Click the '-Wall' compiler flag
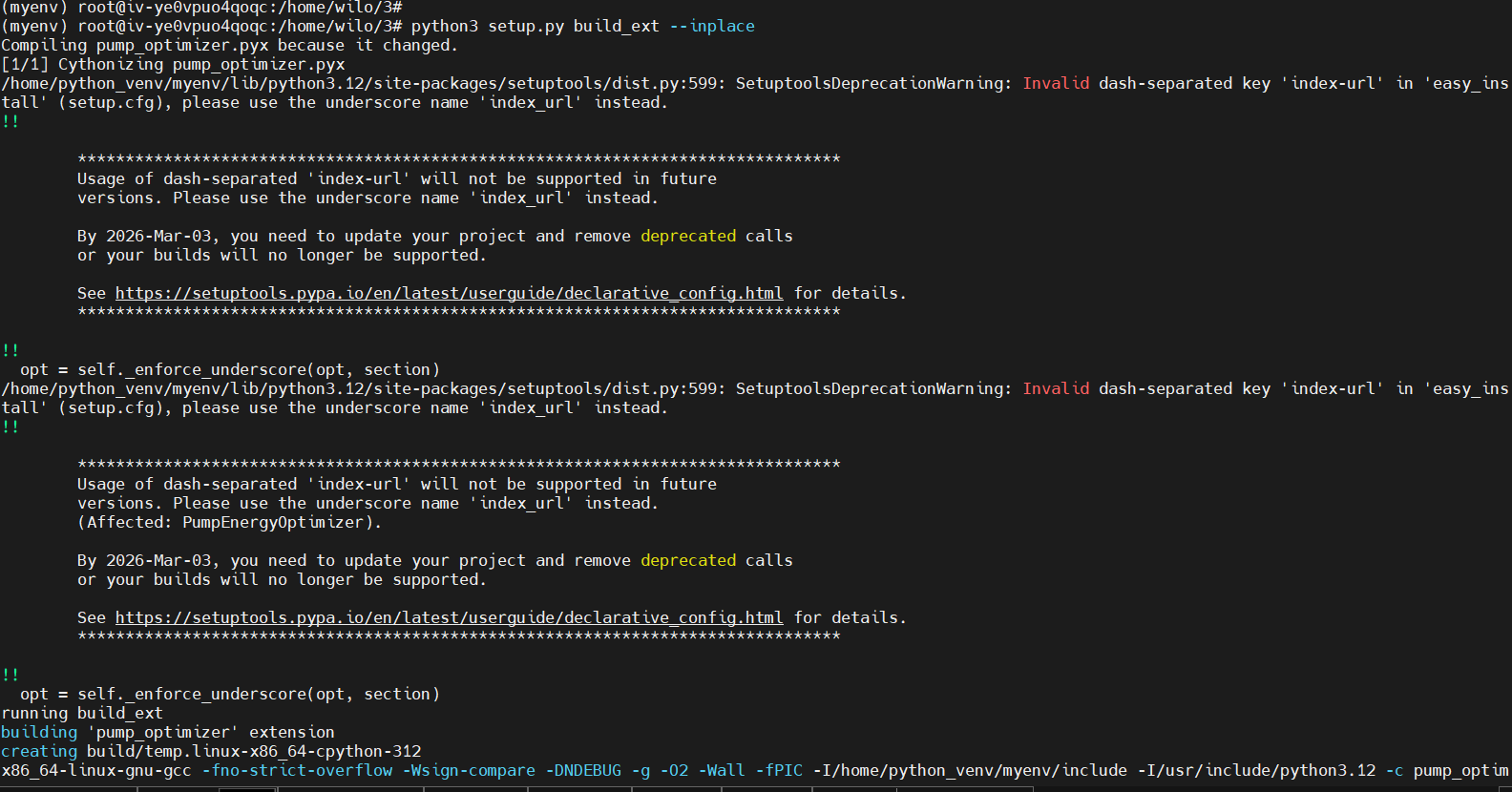This screenshot has width=1512, height=792. coord(722,770)
